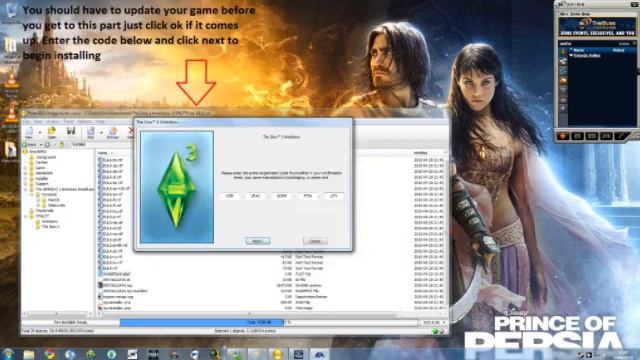Open Google Chrome from the taskbar
This screenshot has height=360, width=640.
pyautogui.click(x=49, y=354)
